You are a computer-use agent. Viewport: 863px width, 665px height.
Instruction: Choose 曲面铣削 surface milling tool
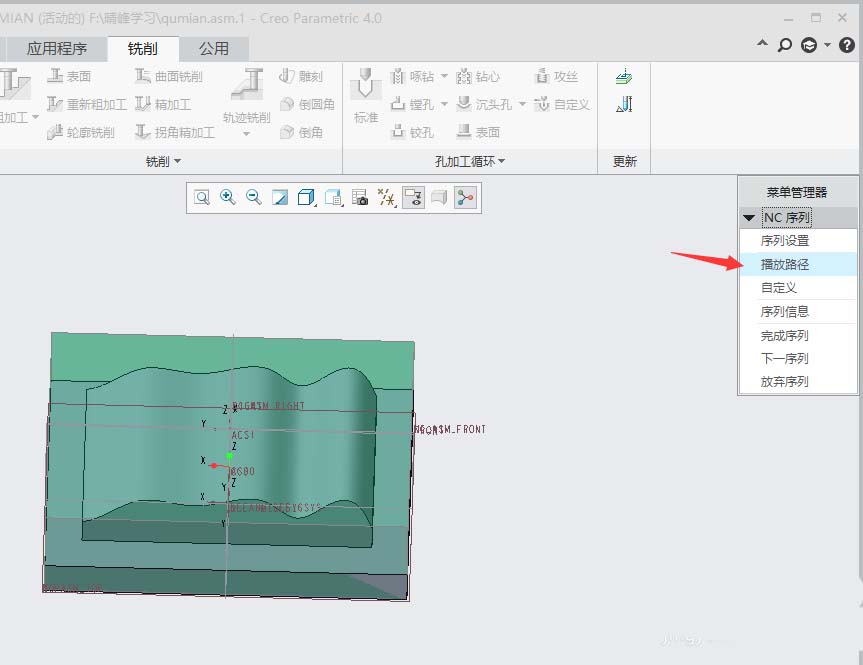point(169,76)
